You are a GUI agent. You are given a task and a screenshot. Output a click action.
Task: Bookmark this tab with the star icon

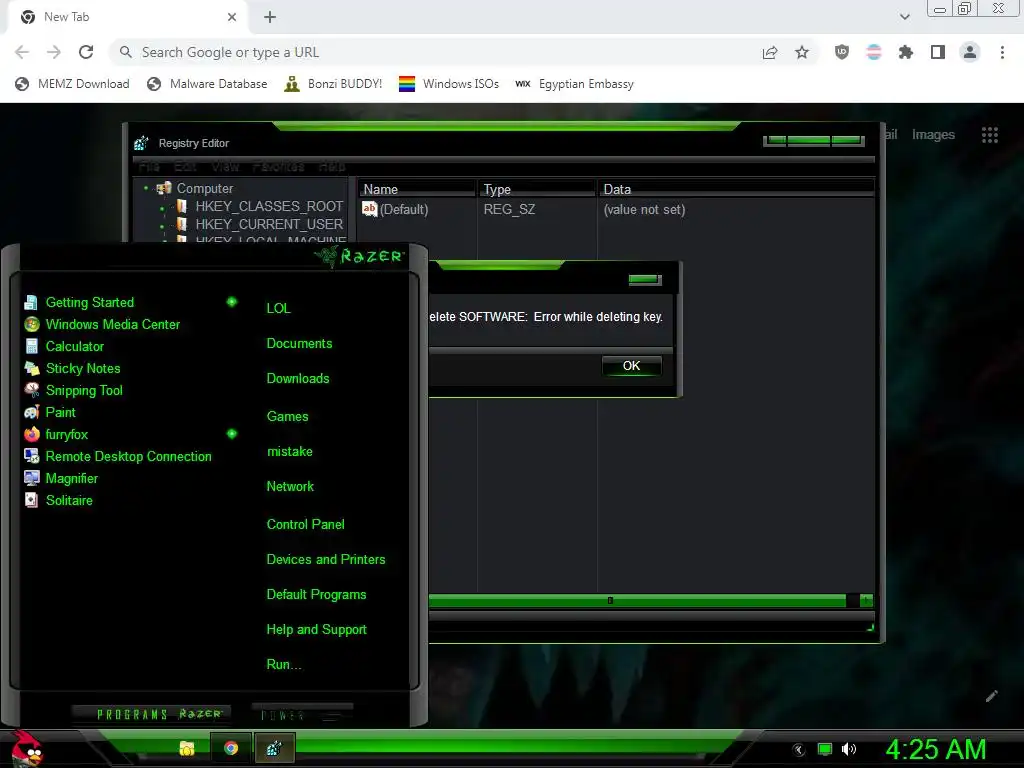pos(802,52)
